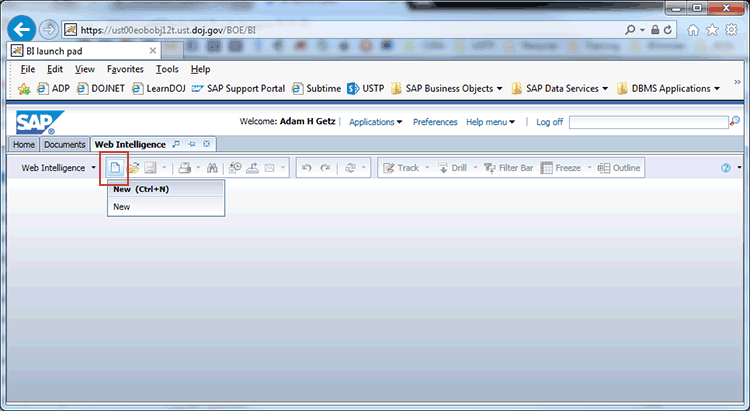Close the Web Intelligence tab

(x=207, y=144)
